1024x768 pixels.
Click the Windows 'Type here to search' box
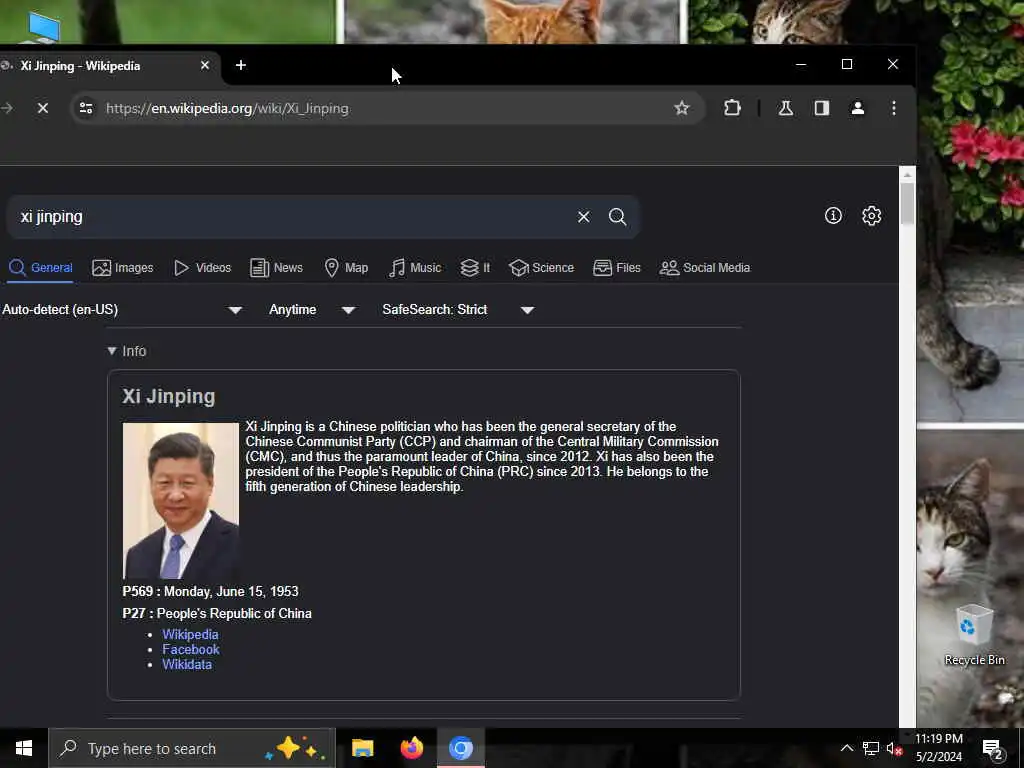click(x=191, y=748)
